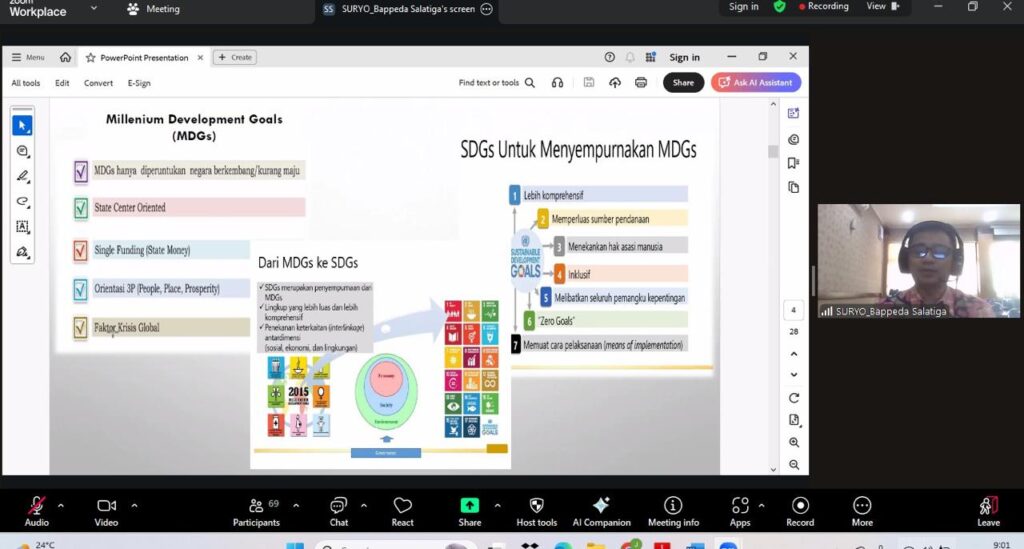Viewport: 1024px width, 549px height.
Task: Expand the Video options chevron
Action: tap(134, 505)
